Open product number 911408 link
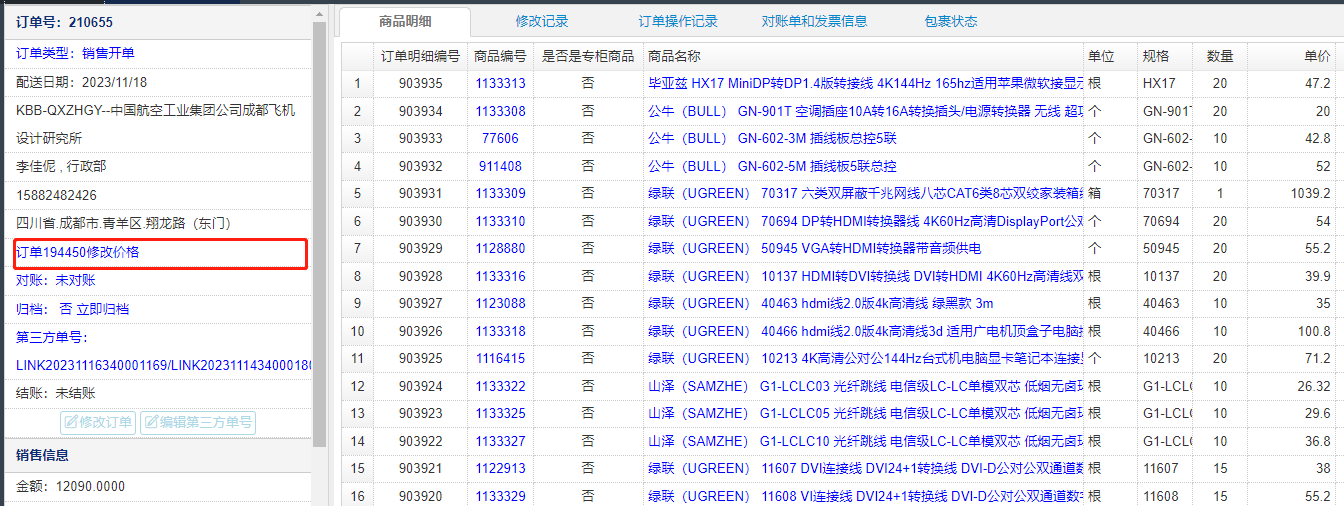The width and height of the screenshot is (1344, 506). click(500, 166)
